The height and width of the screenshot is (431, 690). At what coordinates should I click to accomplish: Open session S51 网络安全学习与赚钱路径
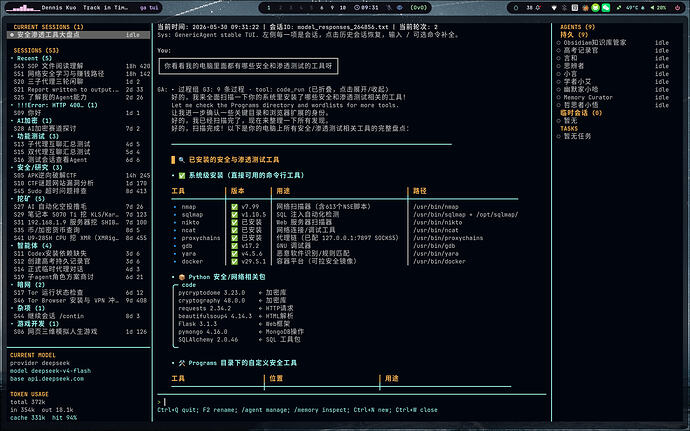(81, 74)
